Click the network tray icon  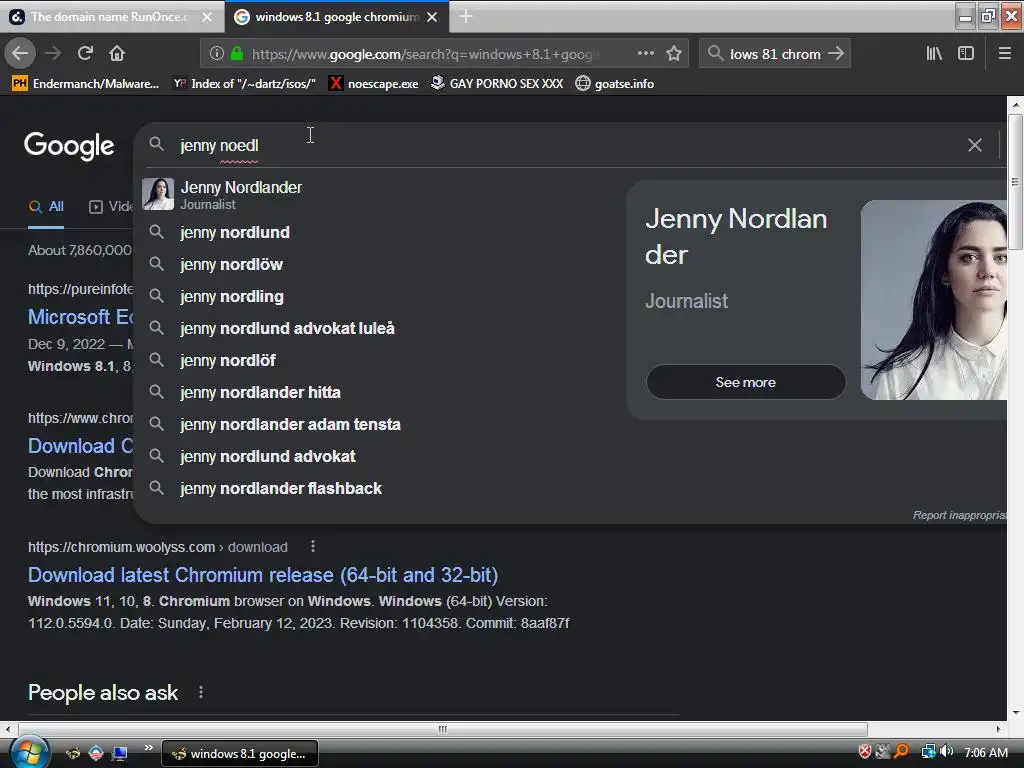(x=928, y=752)
